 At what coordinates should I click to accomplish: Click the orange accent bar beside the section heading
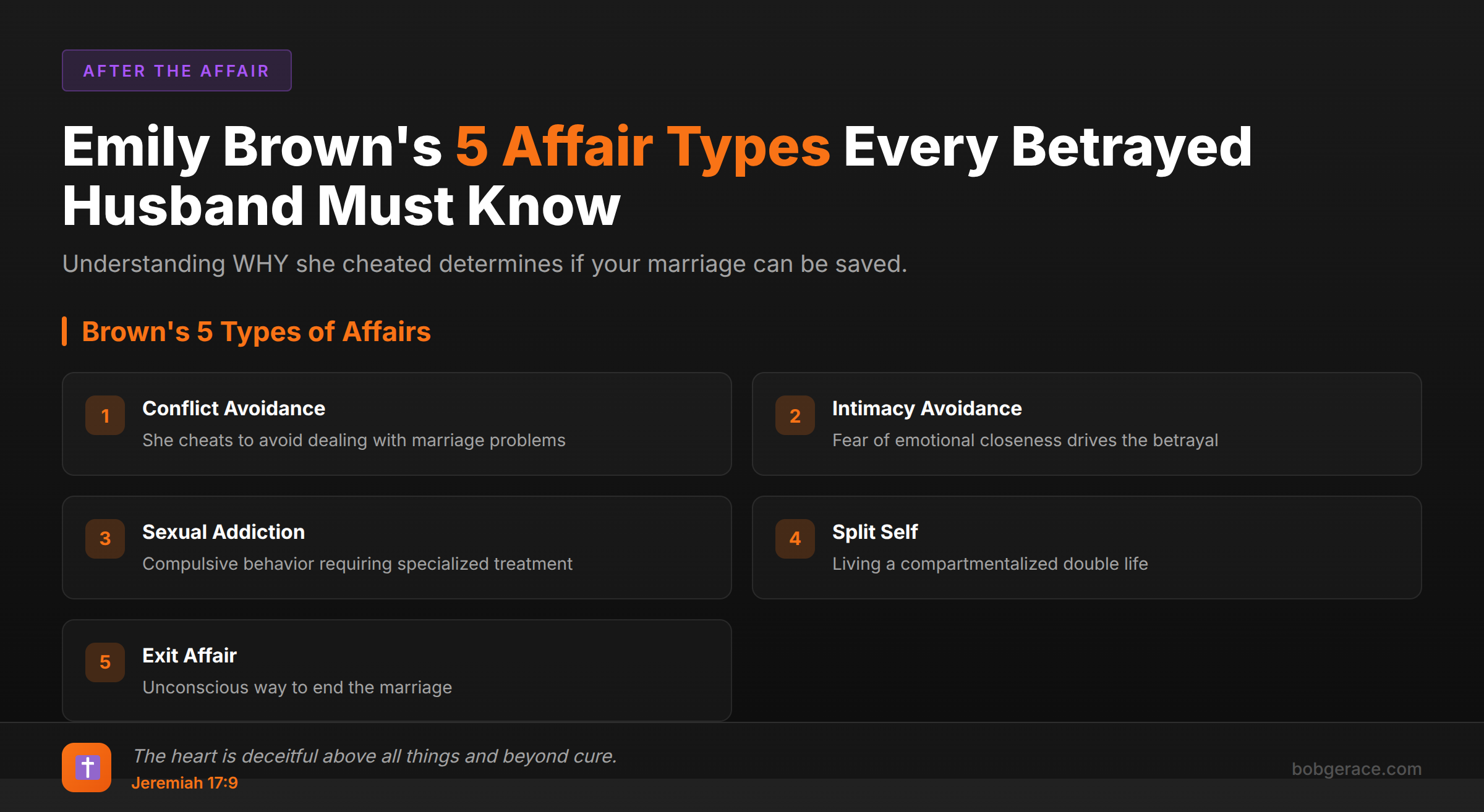64,332
